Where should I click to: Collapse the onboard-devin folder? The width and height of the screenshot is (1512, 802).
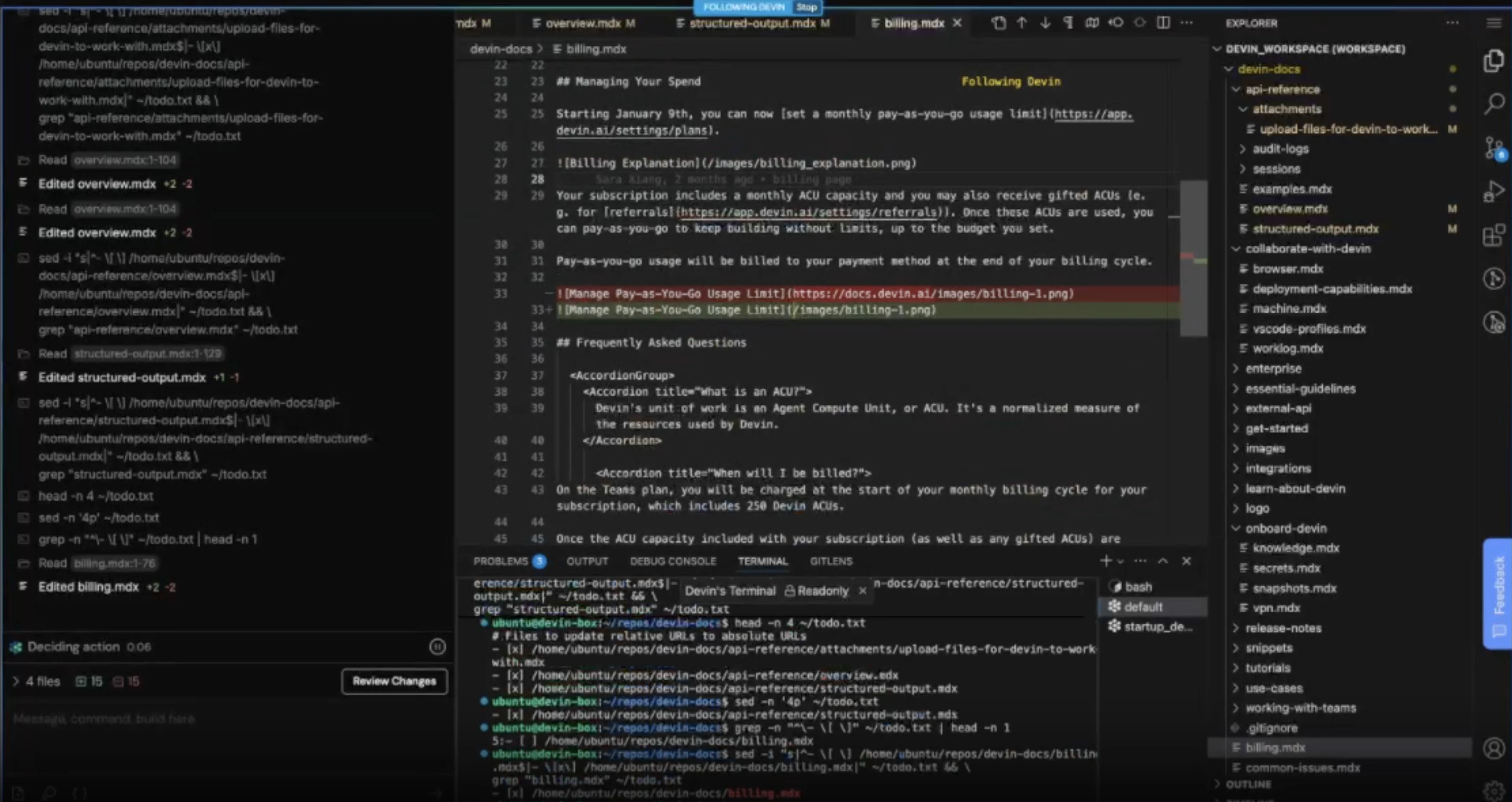pos(1285,528)
